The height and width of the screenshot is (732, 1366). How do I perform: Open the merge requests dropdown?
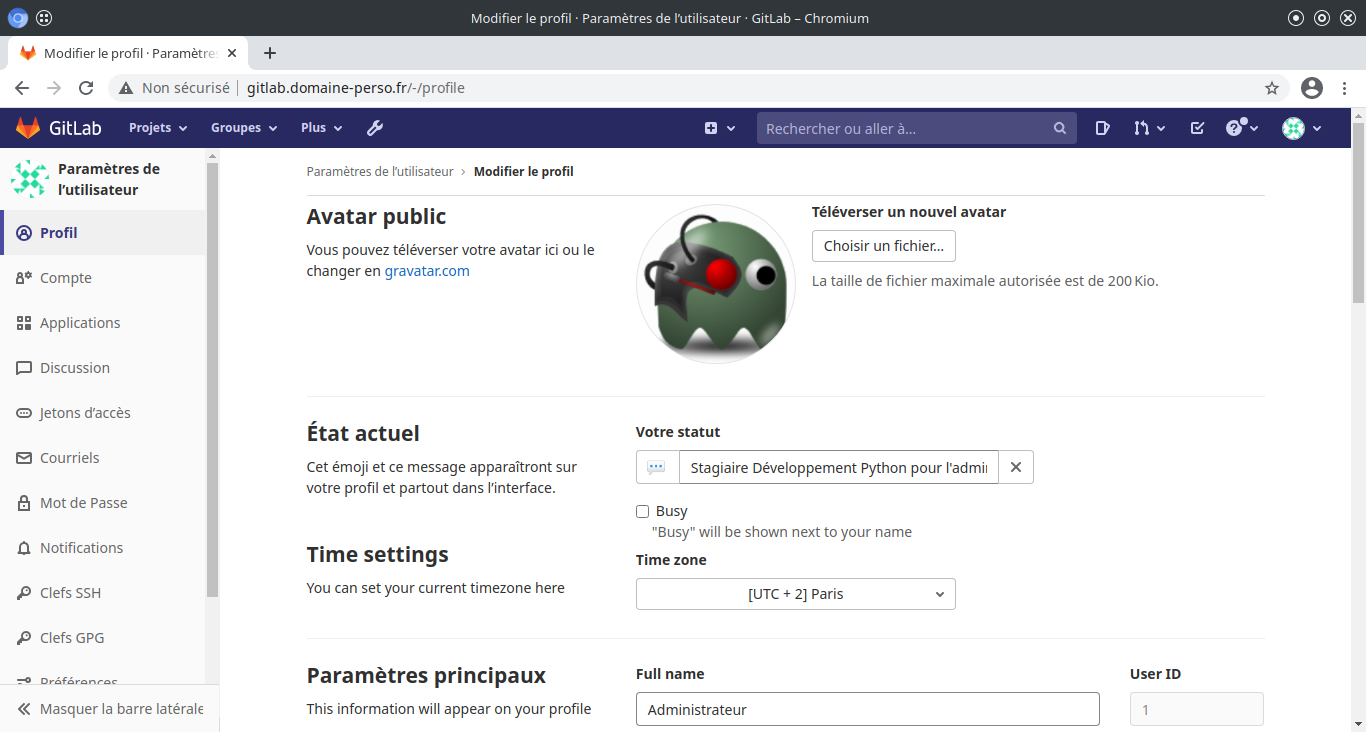[x=1150, y=128]
